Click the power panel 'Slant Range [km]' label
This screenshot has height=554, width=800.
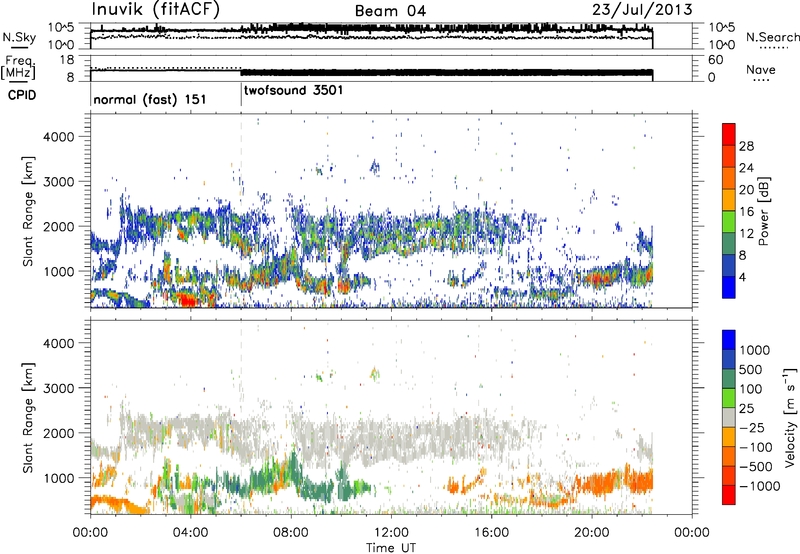click(28, 211)
